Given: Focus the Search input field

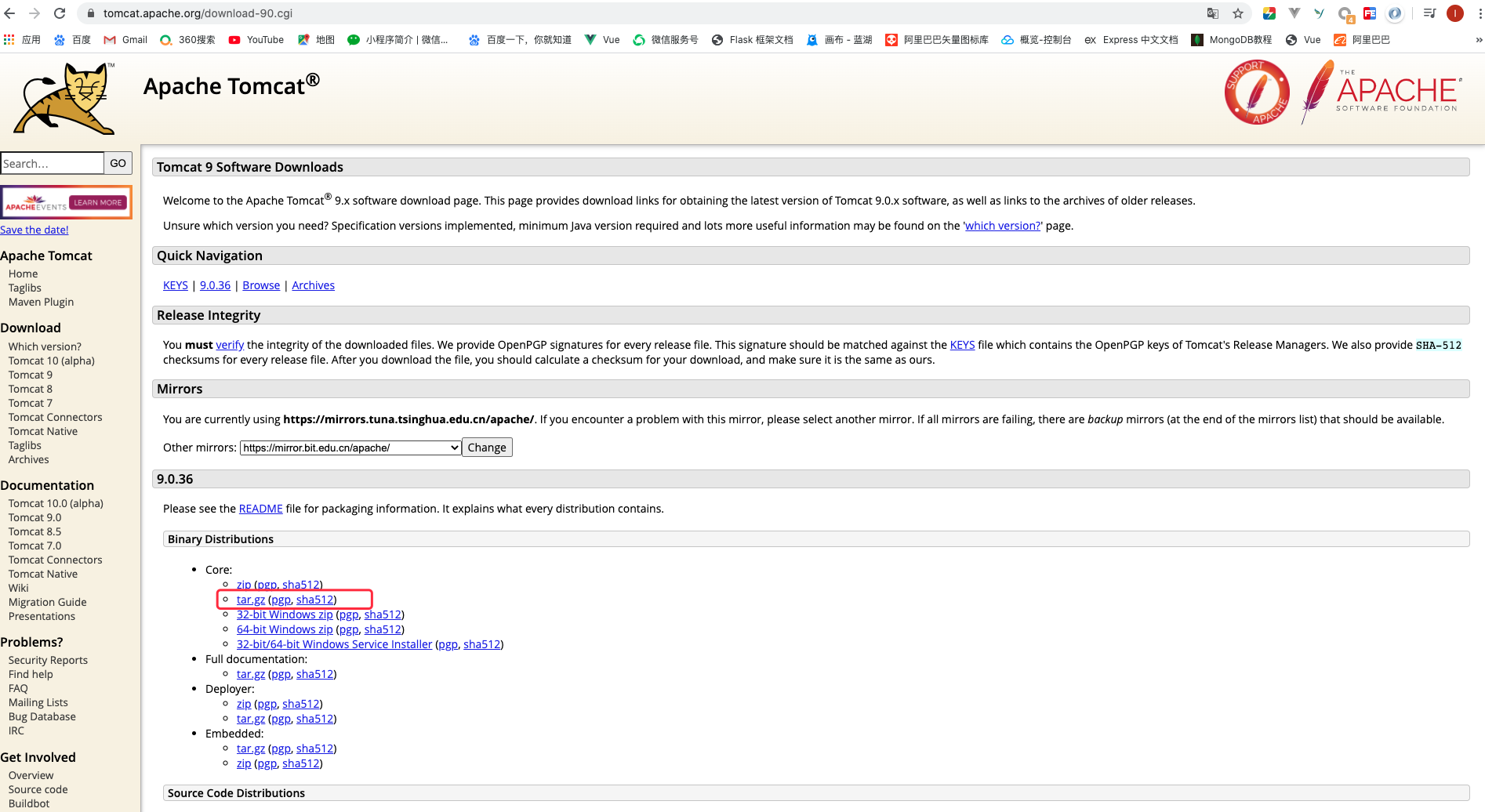Looking at the screenshot, I should pyautogui.click(x=52, y=163).
